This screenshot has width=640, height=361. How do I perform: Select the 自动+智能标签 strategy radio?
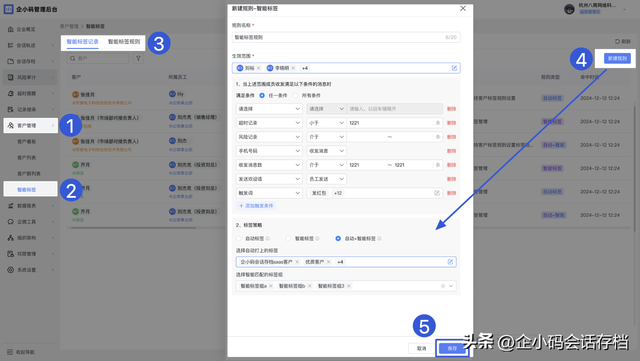click(x=338, y=238)
